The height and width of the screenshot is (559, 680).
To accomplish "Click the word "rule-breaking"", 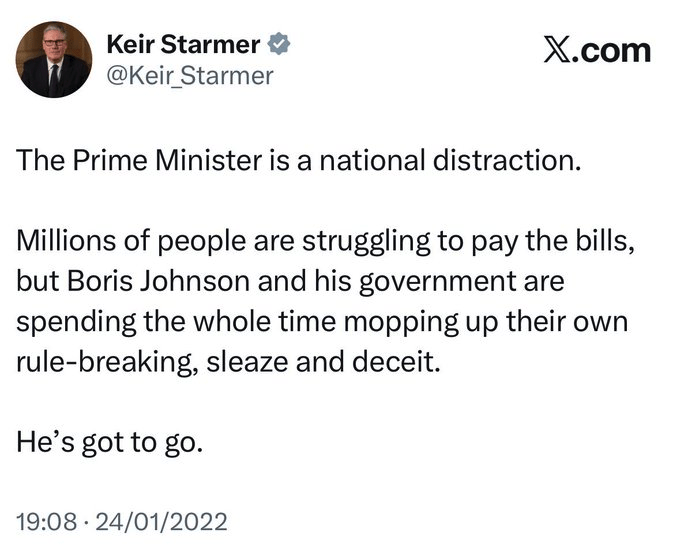I will pyautogui.click(x=107, y=361).
